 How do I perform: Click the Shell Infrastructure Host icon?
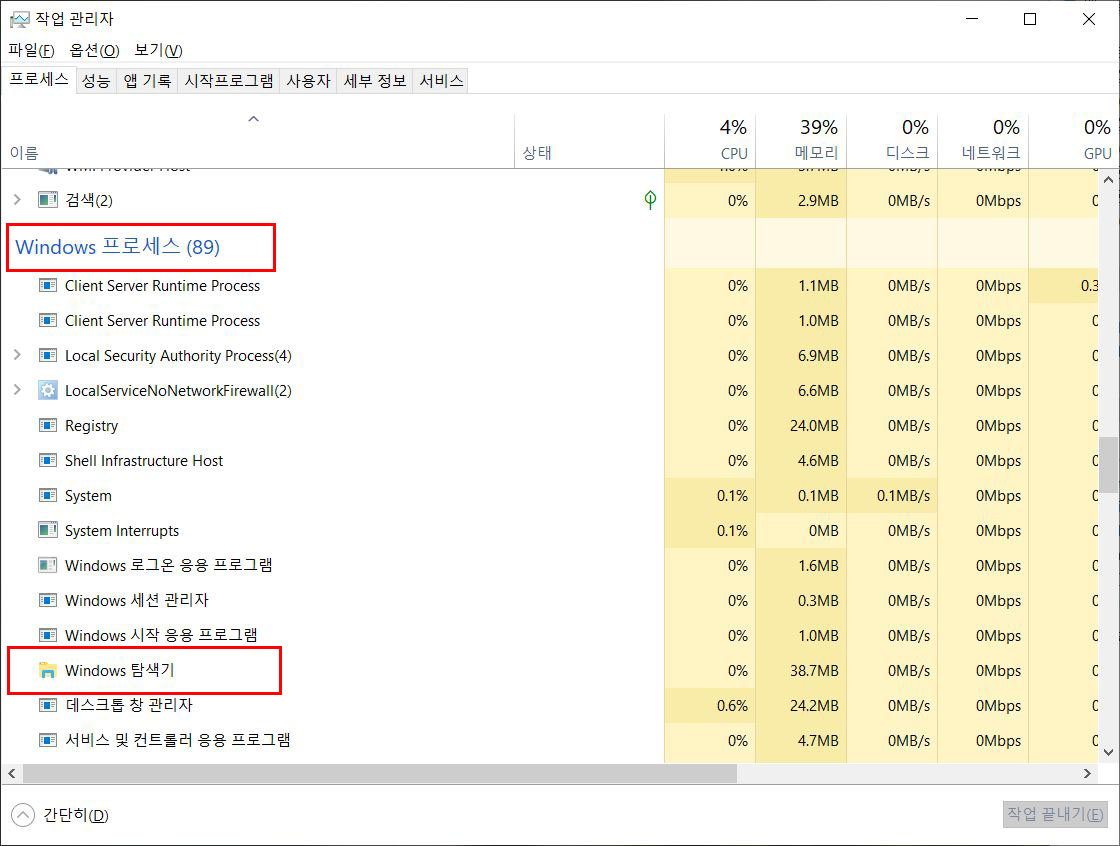point(48,460)
